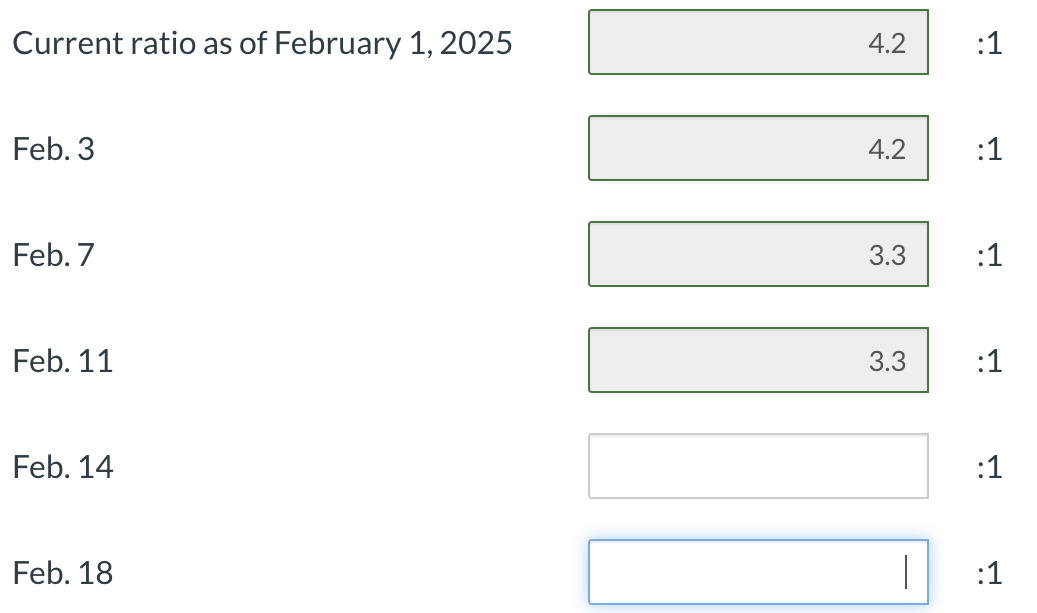The width and height of the screenshot is (1037, 613).
Task: Click the :1 suffix beside the February 1 field
Action: click(x=989, y=42)
